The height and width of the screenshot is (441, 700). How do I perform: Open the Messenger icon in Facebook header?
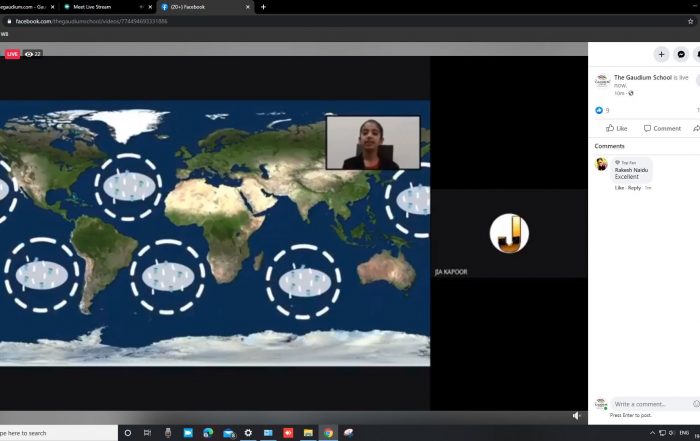(x=681, y=54)
